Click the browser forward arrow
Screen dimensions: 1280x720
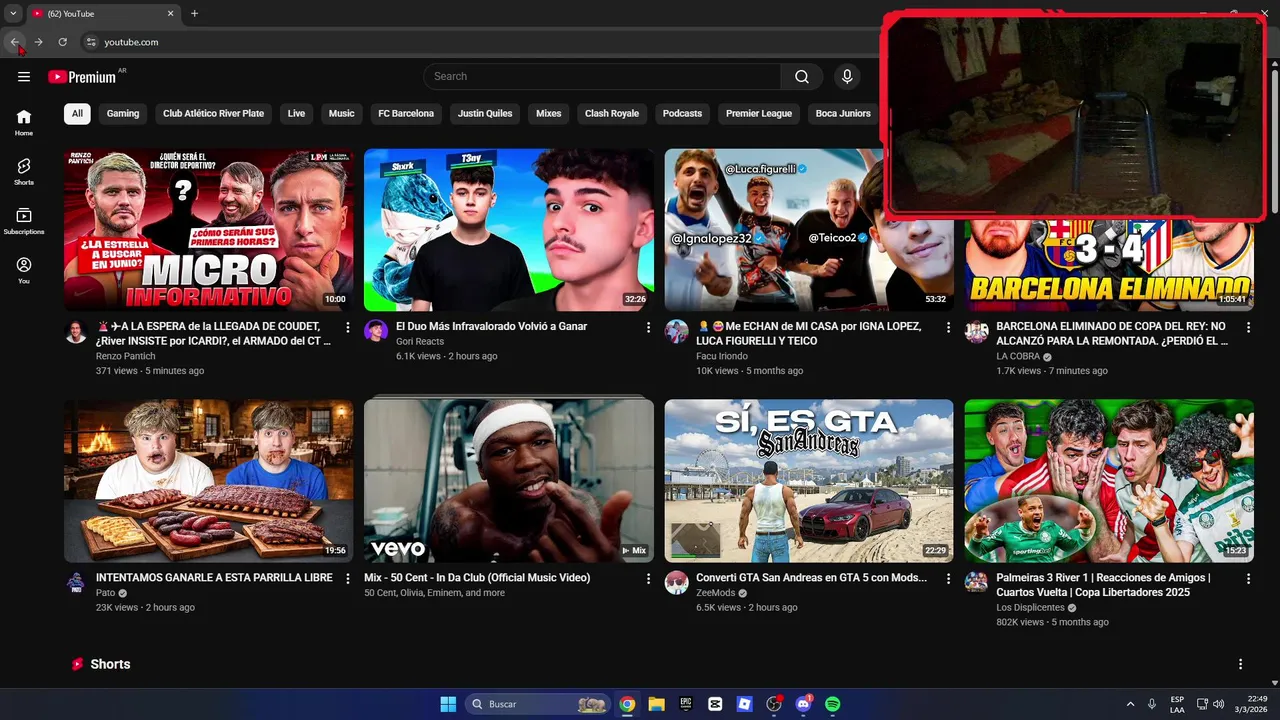point(39,42)
